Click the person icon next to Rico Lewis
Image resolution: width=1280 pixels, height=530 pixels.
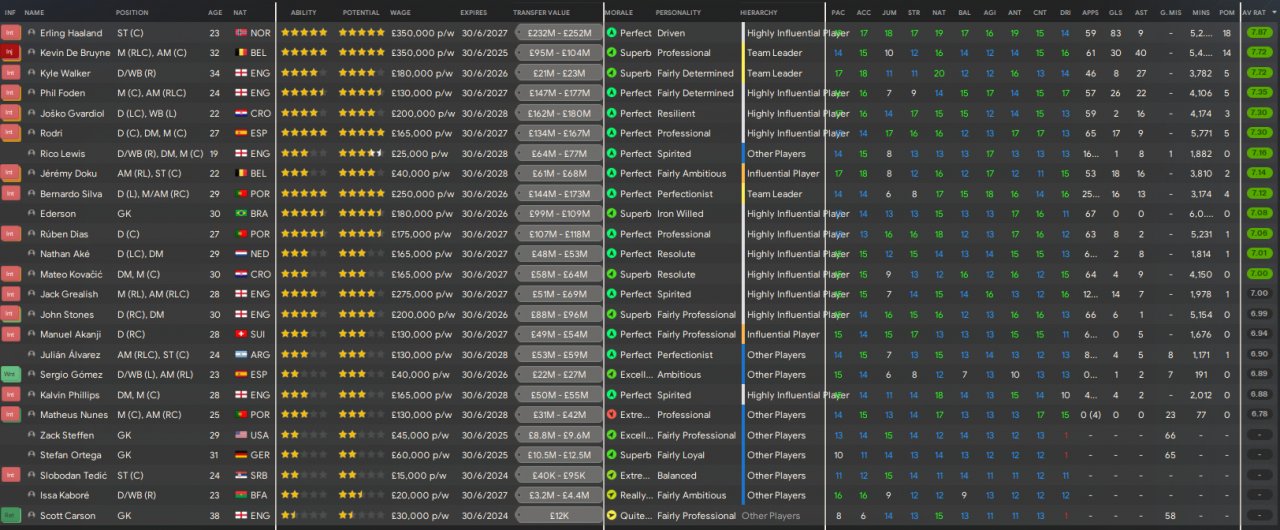[x=32, y=153]
